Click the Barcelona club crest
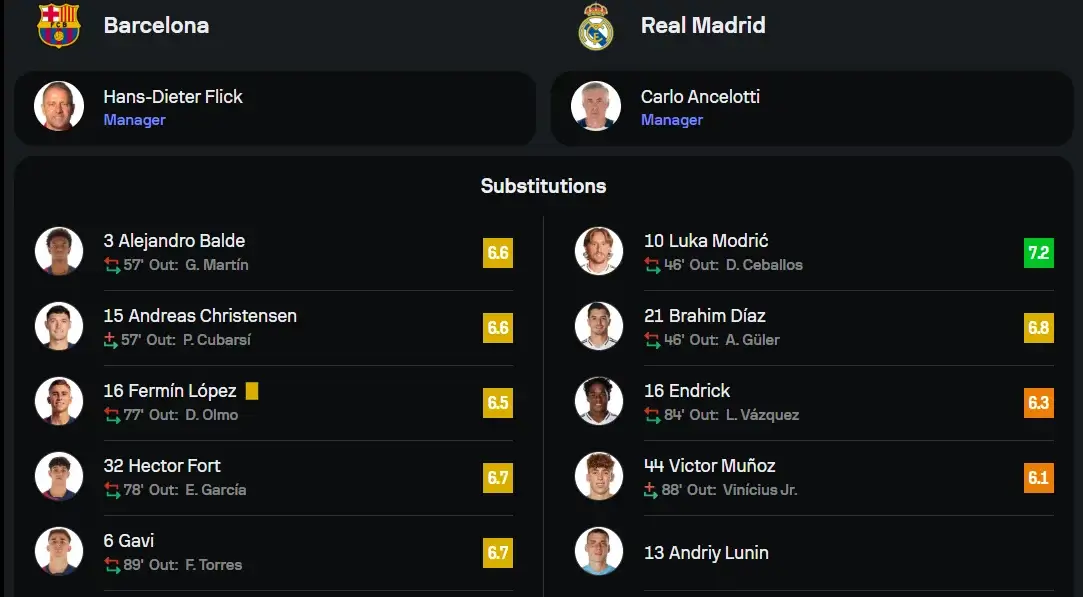The image size is (1083, 597). point(59,26)
